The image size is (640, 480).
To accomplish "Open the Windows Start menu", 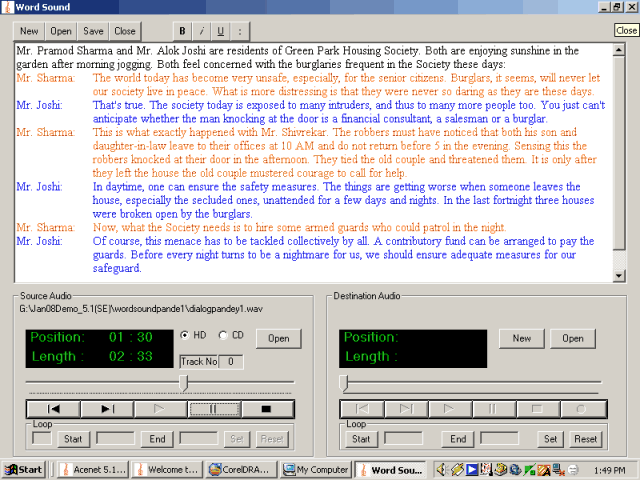I will (x=24, y=469).
